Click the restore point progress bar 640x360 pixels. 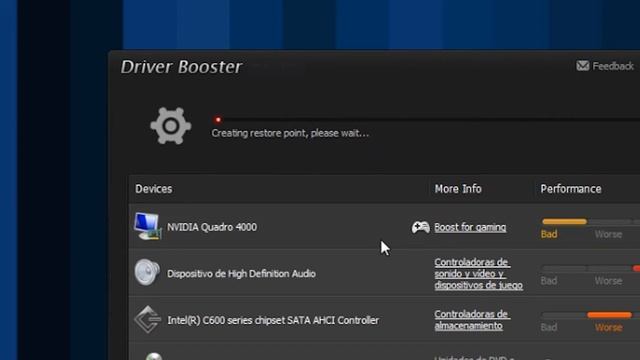(425, 120)
